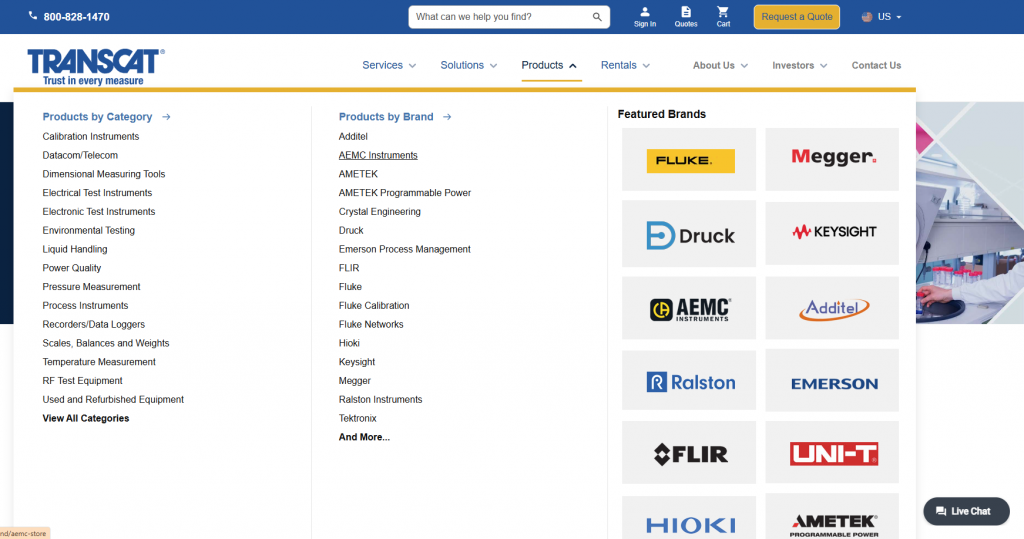Click Request a Quote button
Screen dimensions: 1024x539
(x=797, y=17)
